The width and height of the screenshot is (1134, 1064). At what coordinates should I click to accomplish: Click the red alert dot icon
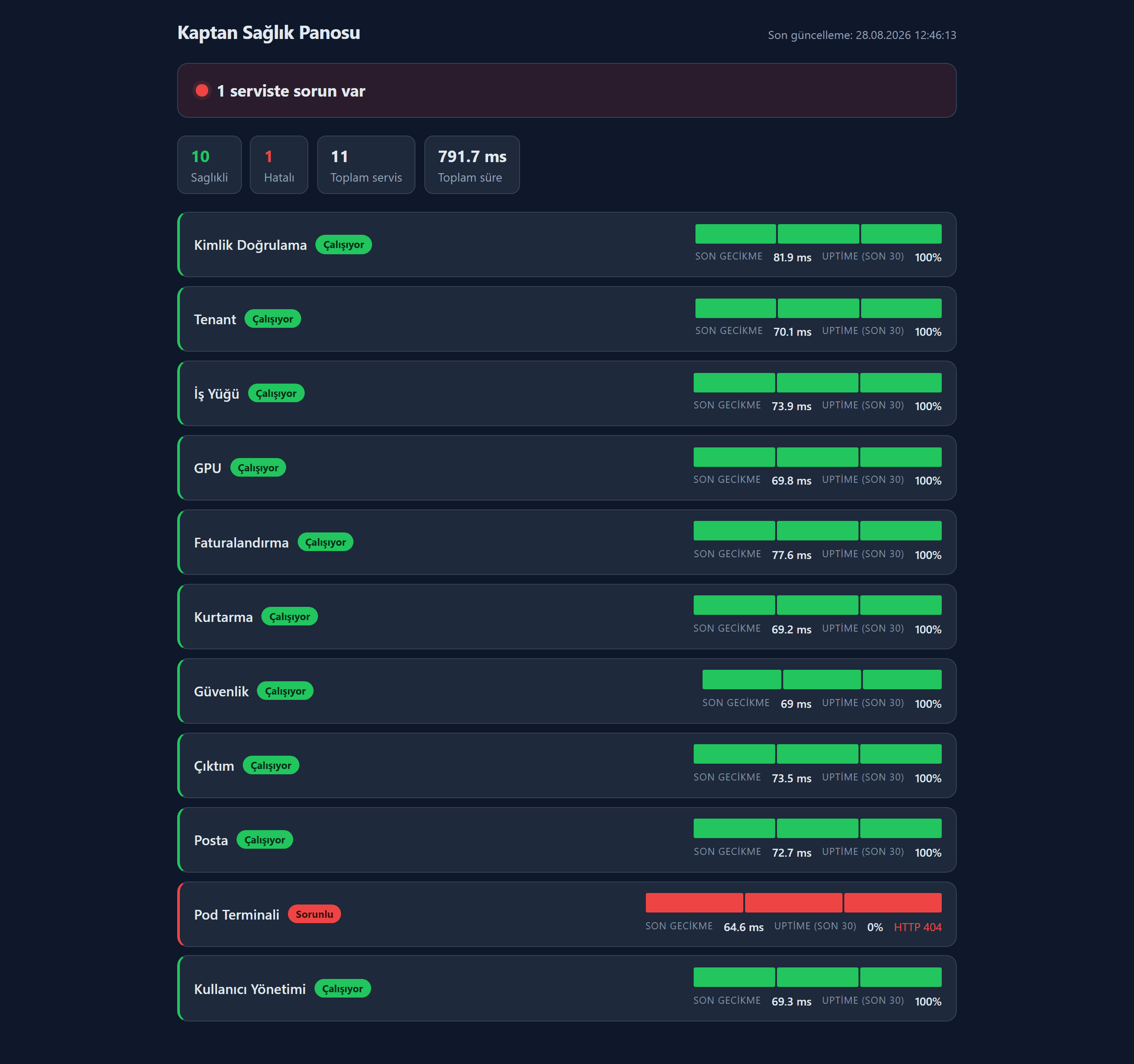click(x=202, y=91)
